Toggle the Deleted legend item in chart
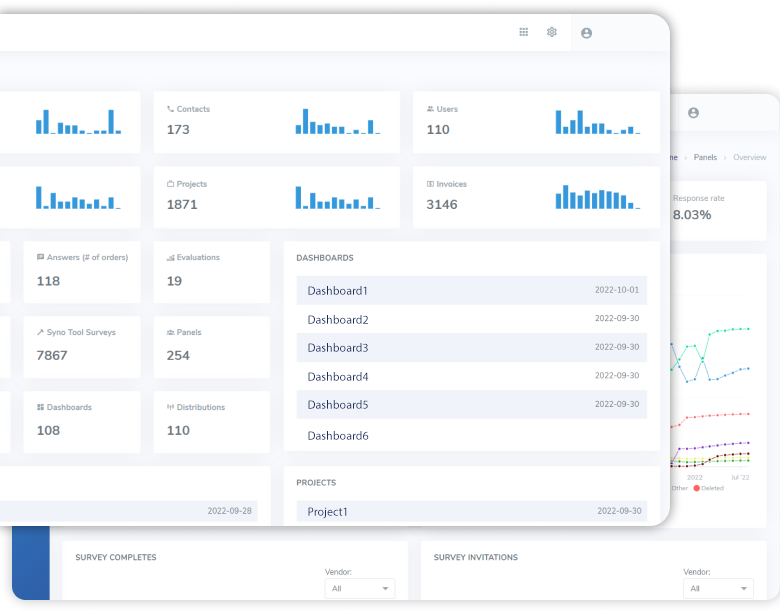The image size is (780, 614). (x=708, y=488)
